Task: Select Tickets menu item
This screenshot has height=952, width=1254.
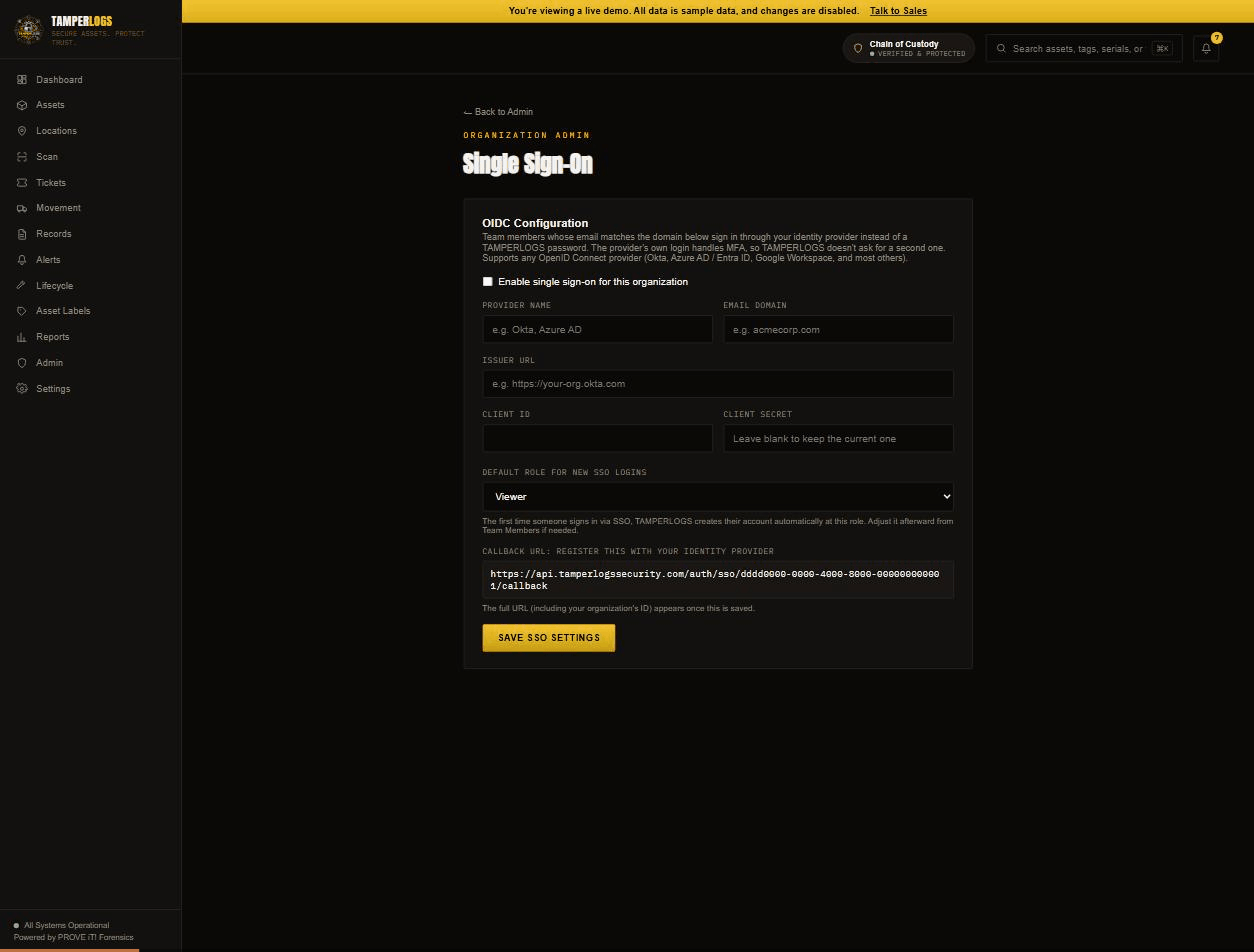Action: point(90,183)
